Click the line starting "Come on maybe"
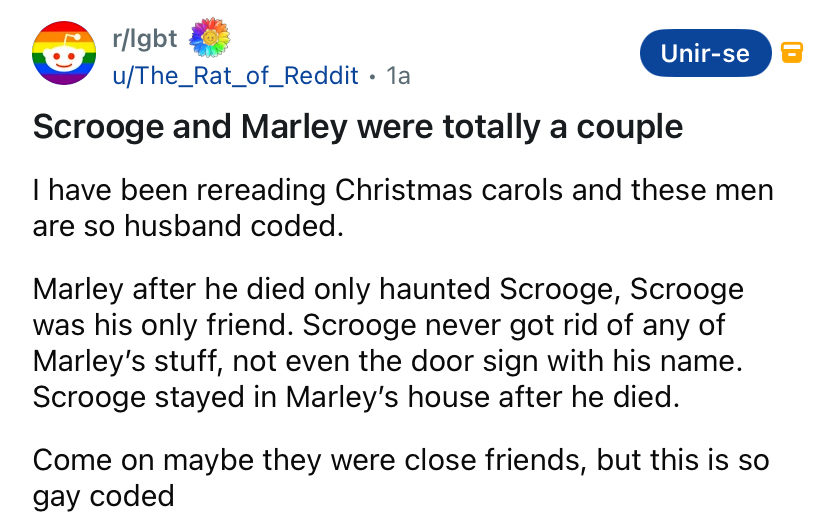Viewport: 828px width, 531px height. point(402,461)
